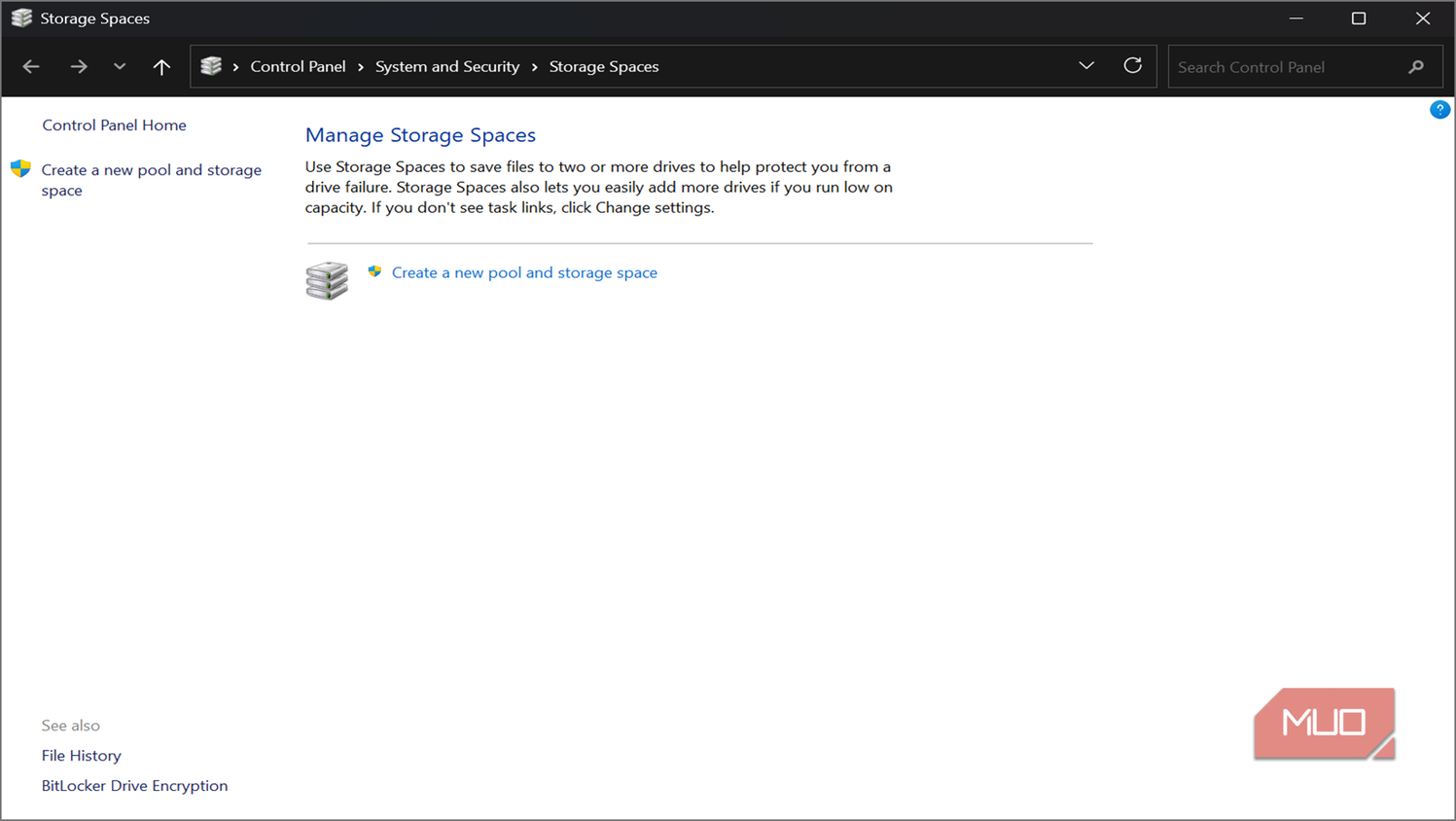1456x821 pixels.
Task: Click the Storage Spaces icon in address bar
Action: tap(211, 66)
